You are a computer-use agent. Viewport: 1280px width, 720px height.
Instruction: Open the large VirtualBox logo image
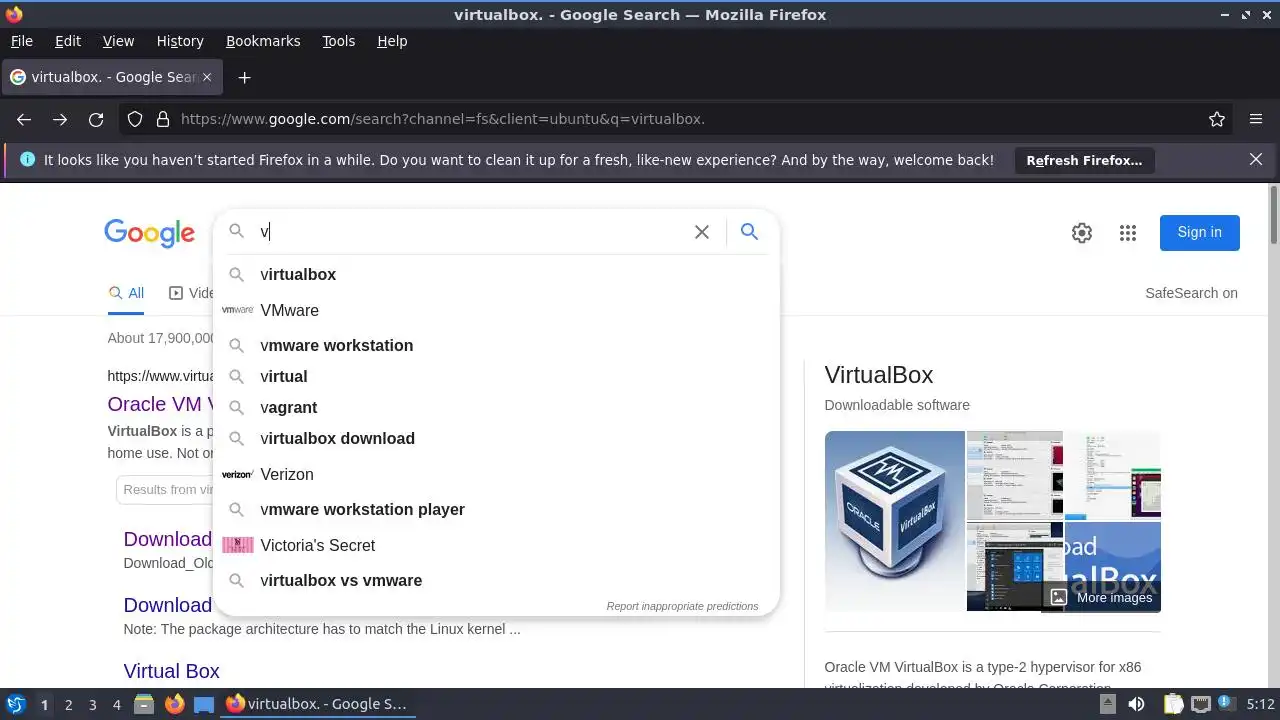pyautogui.click(x=894, y=521)
